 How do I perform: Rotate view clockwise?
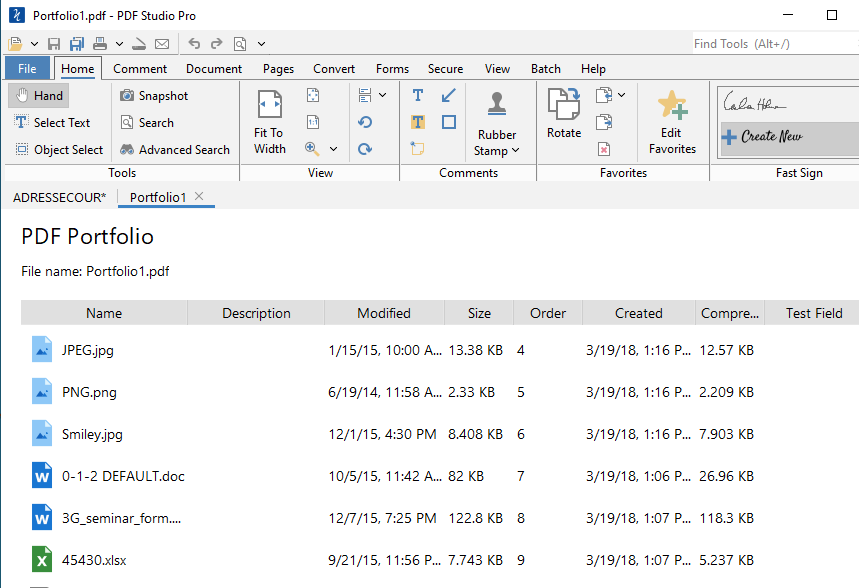click(x=365, y=149)
